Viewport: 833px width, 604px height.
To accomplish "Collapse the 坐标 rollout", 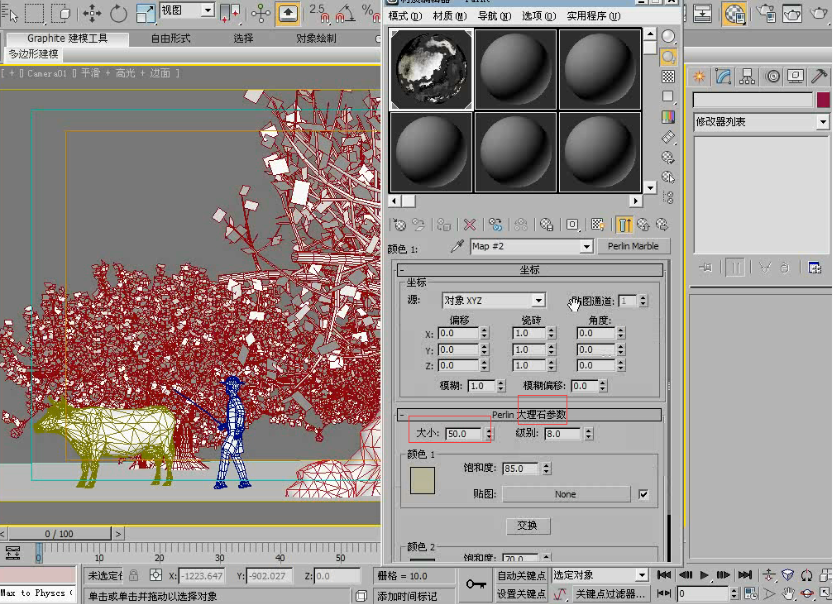I will point(530,270).
